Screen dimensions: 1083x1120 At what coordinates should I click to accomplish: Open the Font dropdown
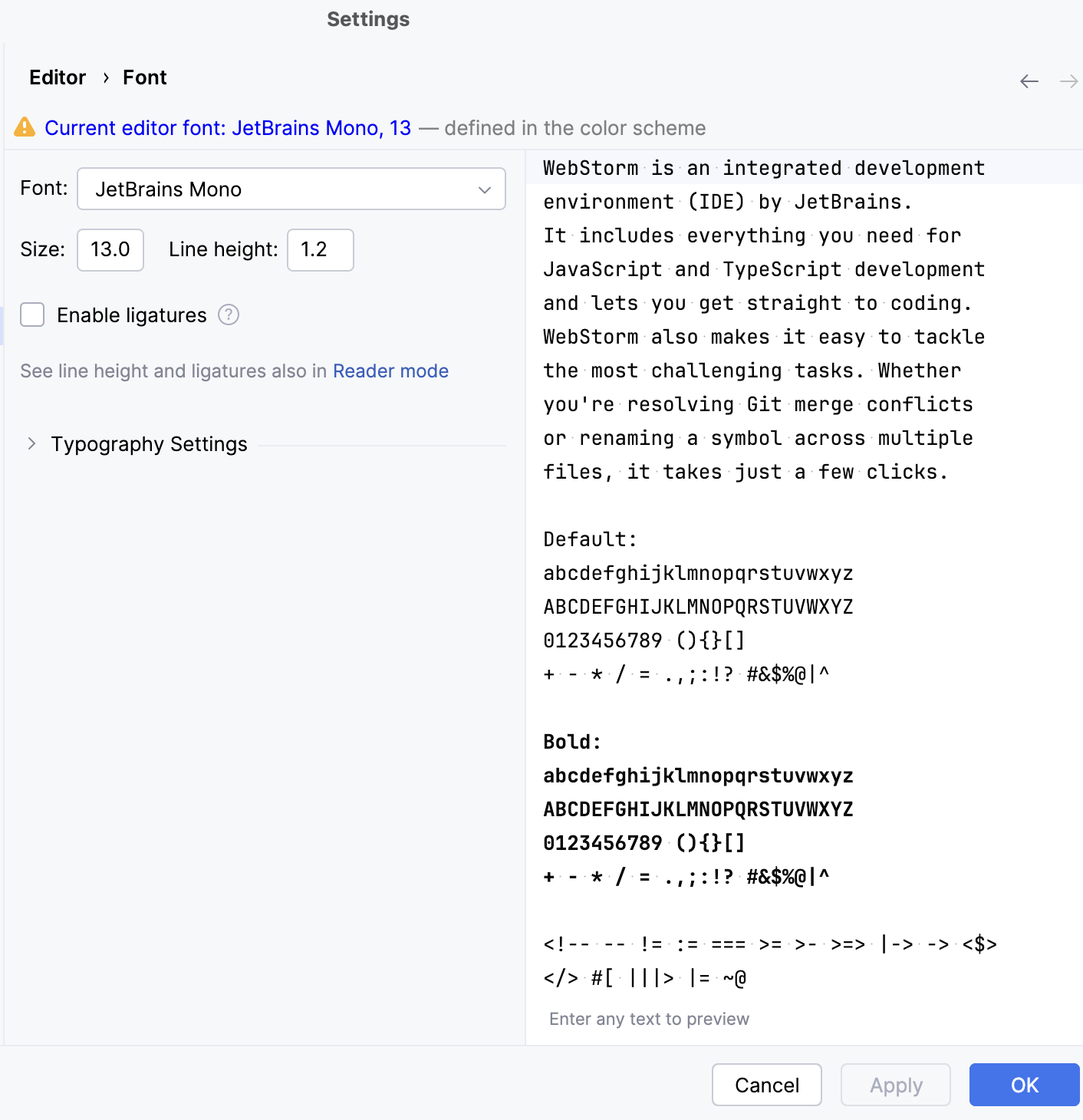point(291,189)
